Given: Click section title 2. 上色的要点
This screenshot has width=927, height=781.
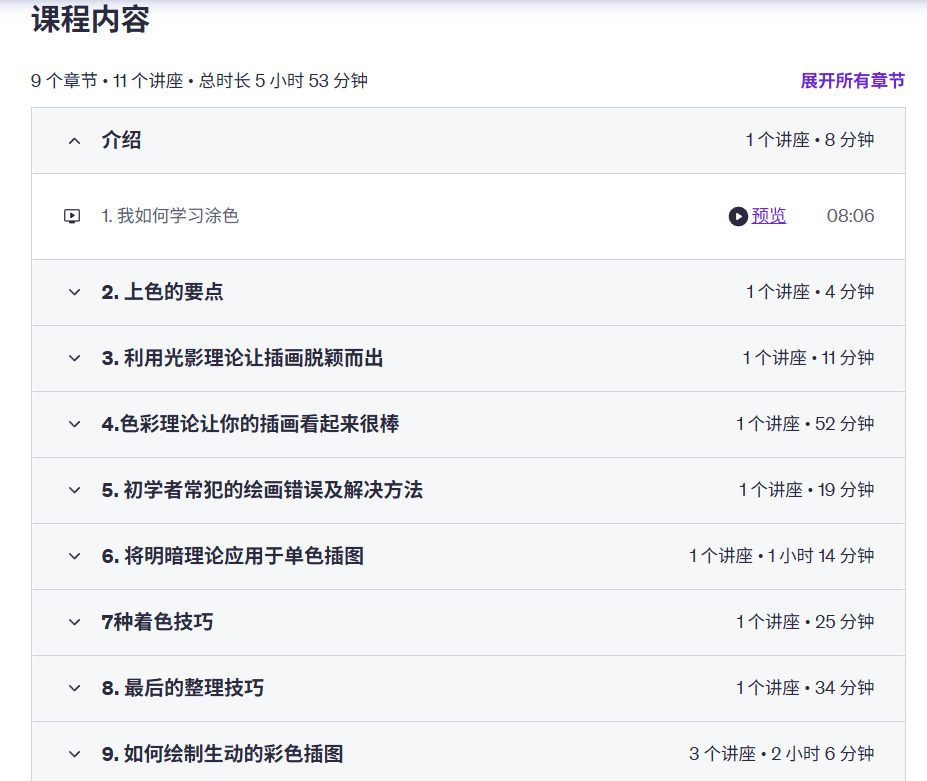Looking at the screenshot, I should pyautogui.click(x=162, y=292).
